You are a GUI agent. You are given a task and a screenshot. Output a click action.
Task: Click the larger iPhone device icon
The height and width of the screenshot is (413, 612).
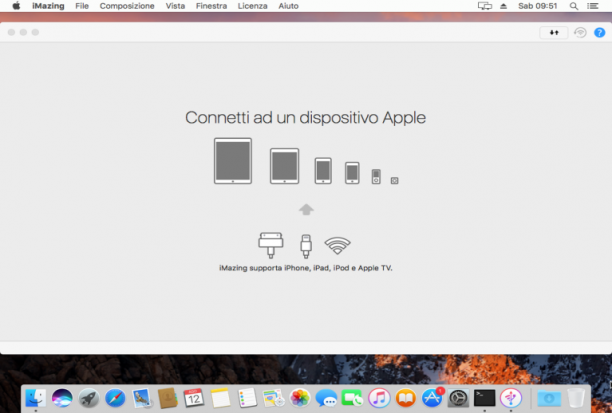coord(323,170)
